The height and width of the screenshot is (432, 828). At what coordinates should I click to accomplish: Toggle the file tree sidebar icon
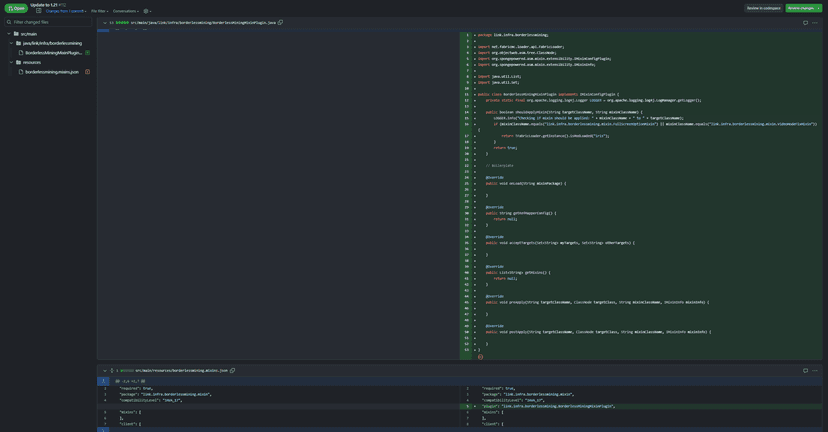[39, 11]
